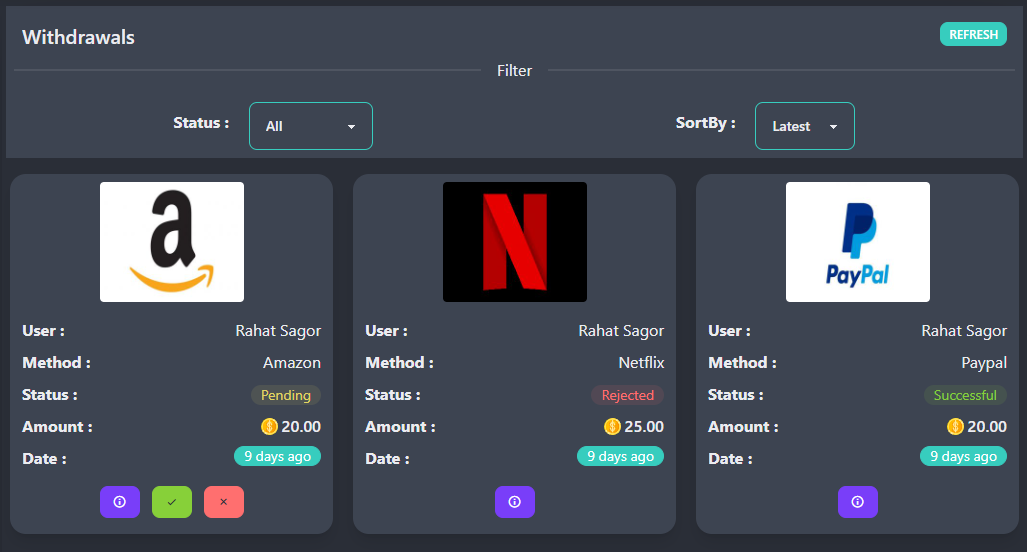Click the Rejected status badge
Screen dimensions: 1027x552
coord(627,395)
